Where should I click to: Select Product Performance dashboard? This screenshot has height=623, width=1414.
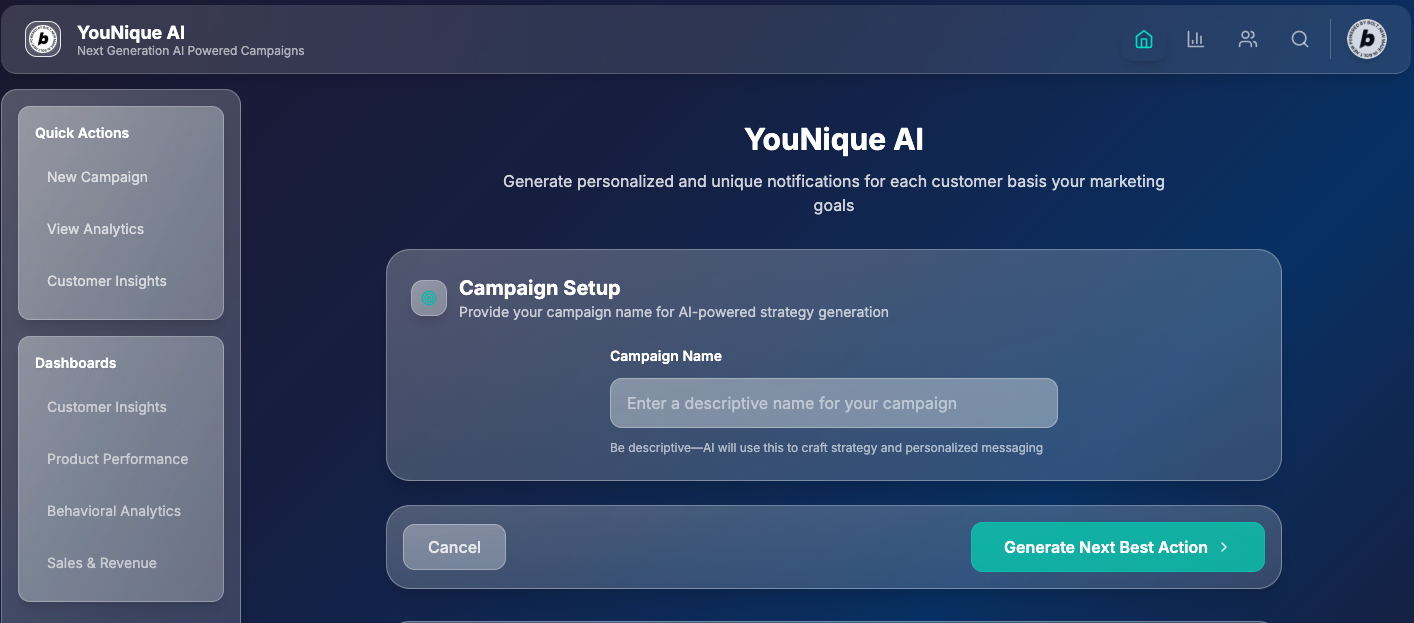[118, 459]
